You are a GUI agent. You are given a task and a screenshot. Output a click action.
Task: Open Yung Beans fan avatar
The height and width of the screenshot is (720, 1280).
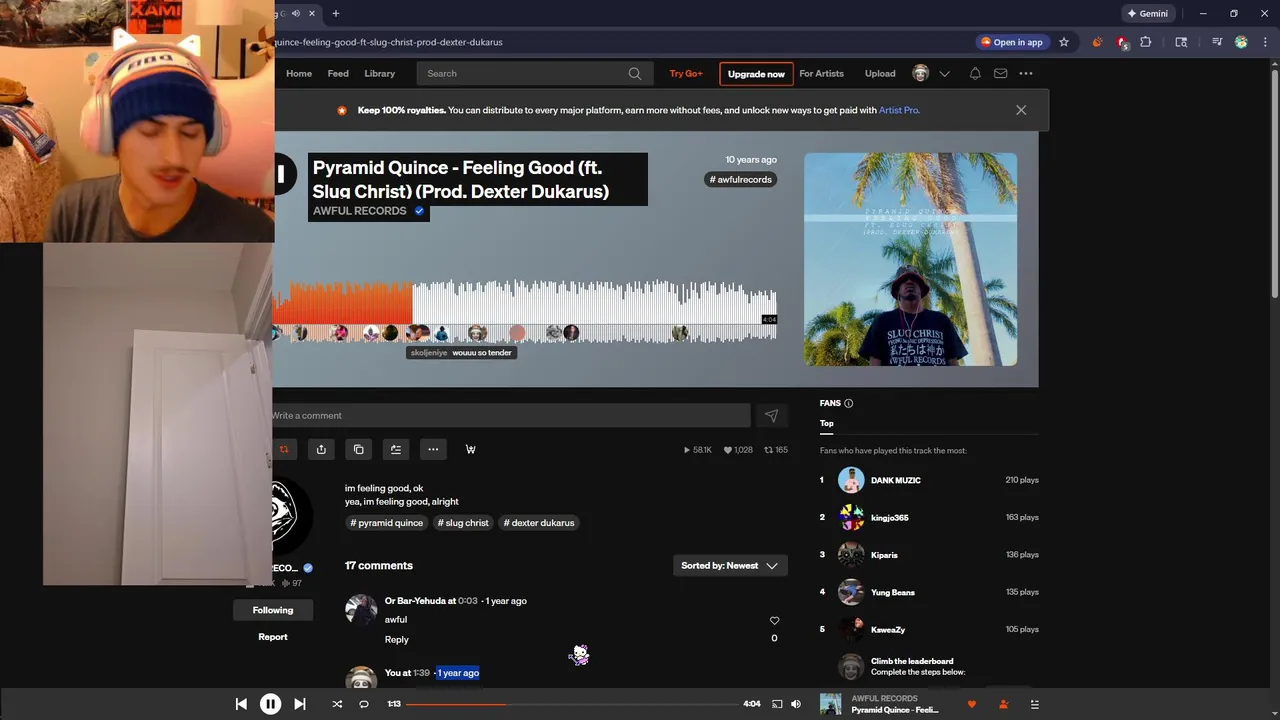point(851,592)
